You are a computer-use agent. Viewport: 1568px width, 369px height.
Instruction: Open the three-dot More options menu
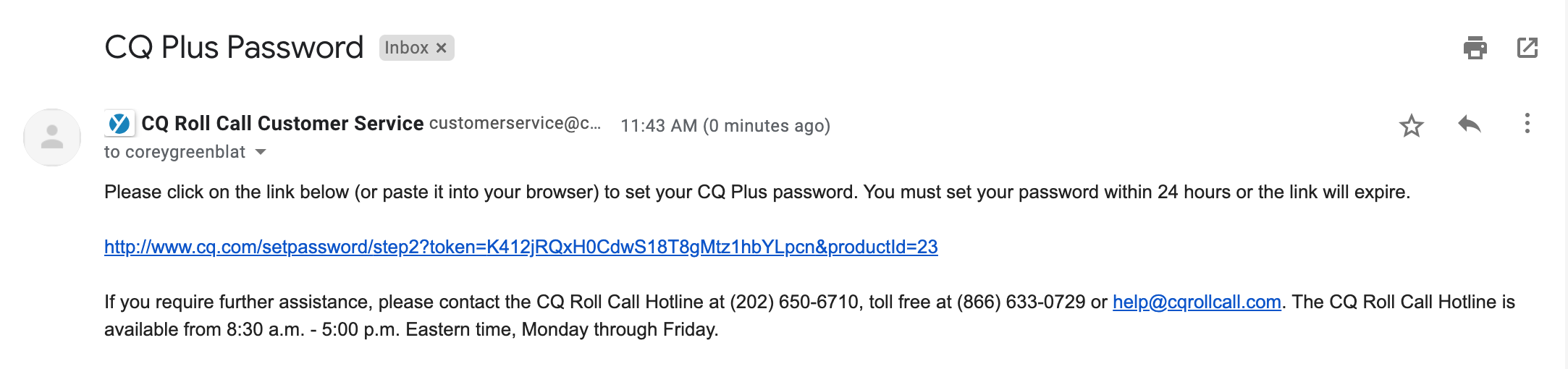click(x=1527, y=124)
